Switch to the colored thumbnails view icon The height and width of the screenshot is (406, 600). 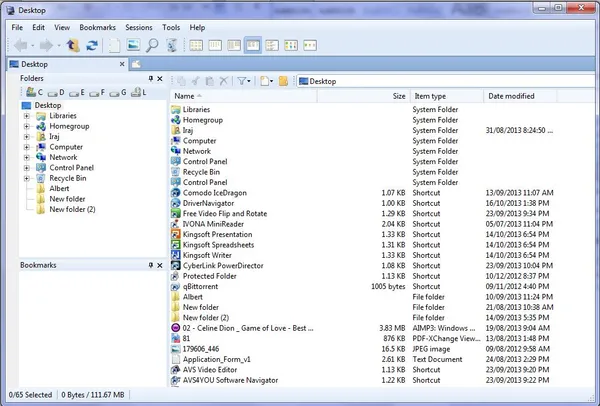point(291,46)
